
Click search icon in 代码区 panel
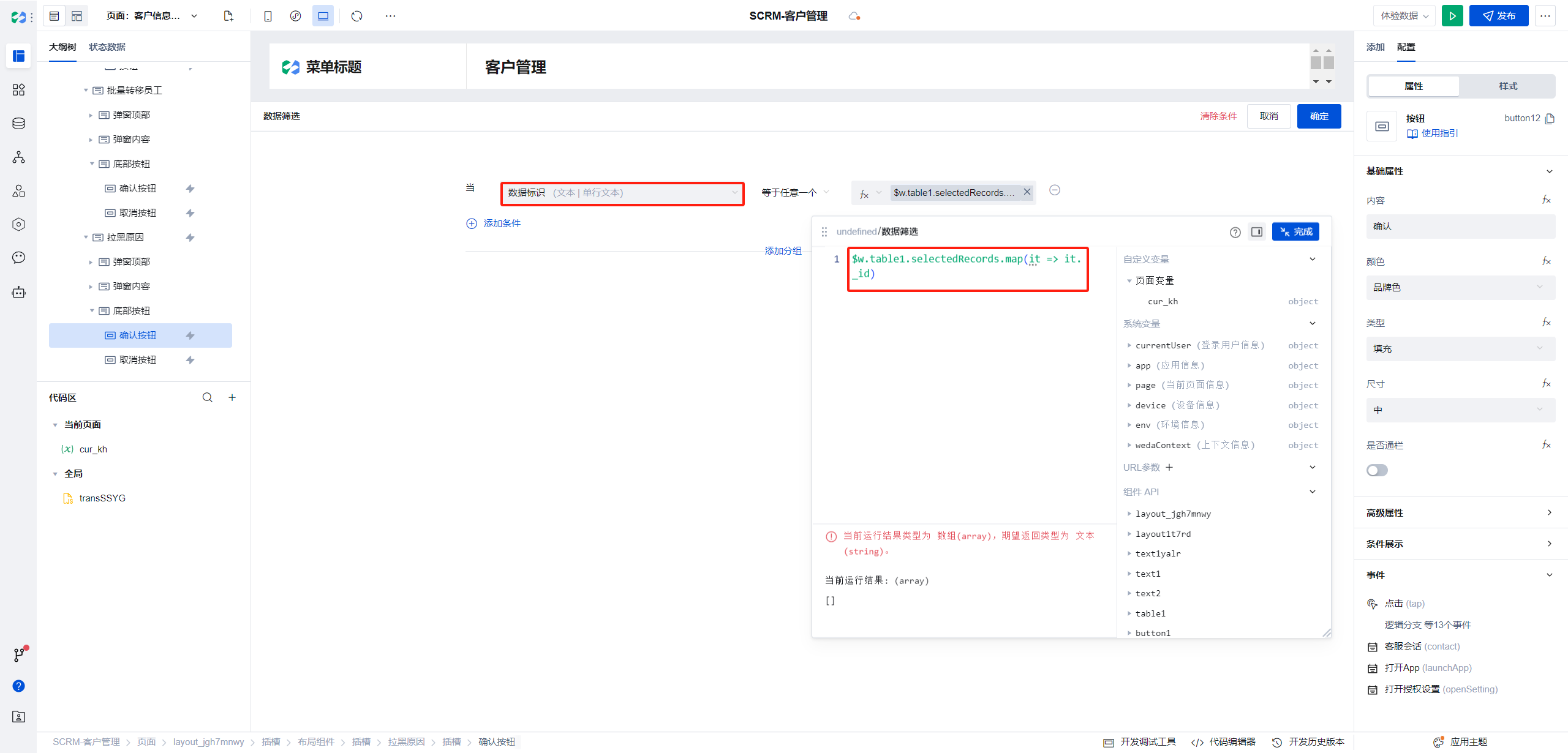[208, 398]
